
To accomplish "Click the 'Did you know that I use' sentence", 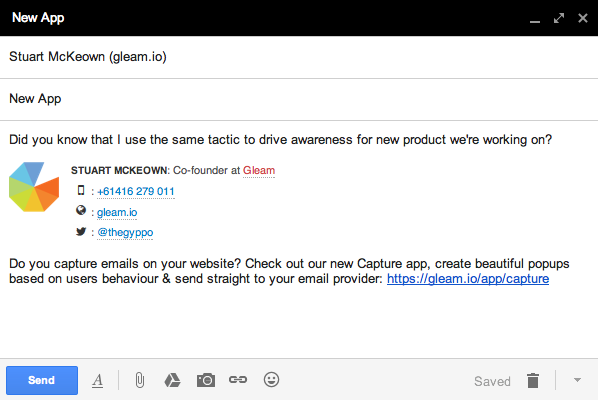I will coord(280,140).
